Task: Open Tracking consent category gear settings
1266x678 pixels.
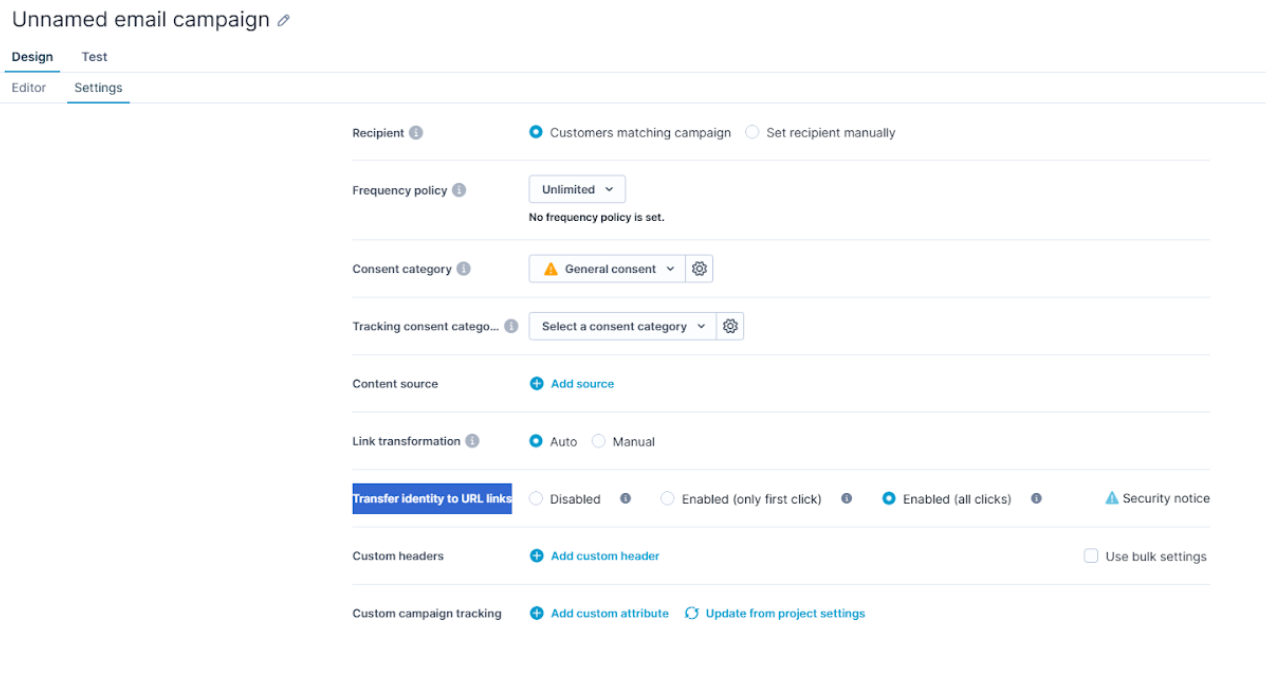Action: coord(730,326)
